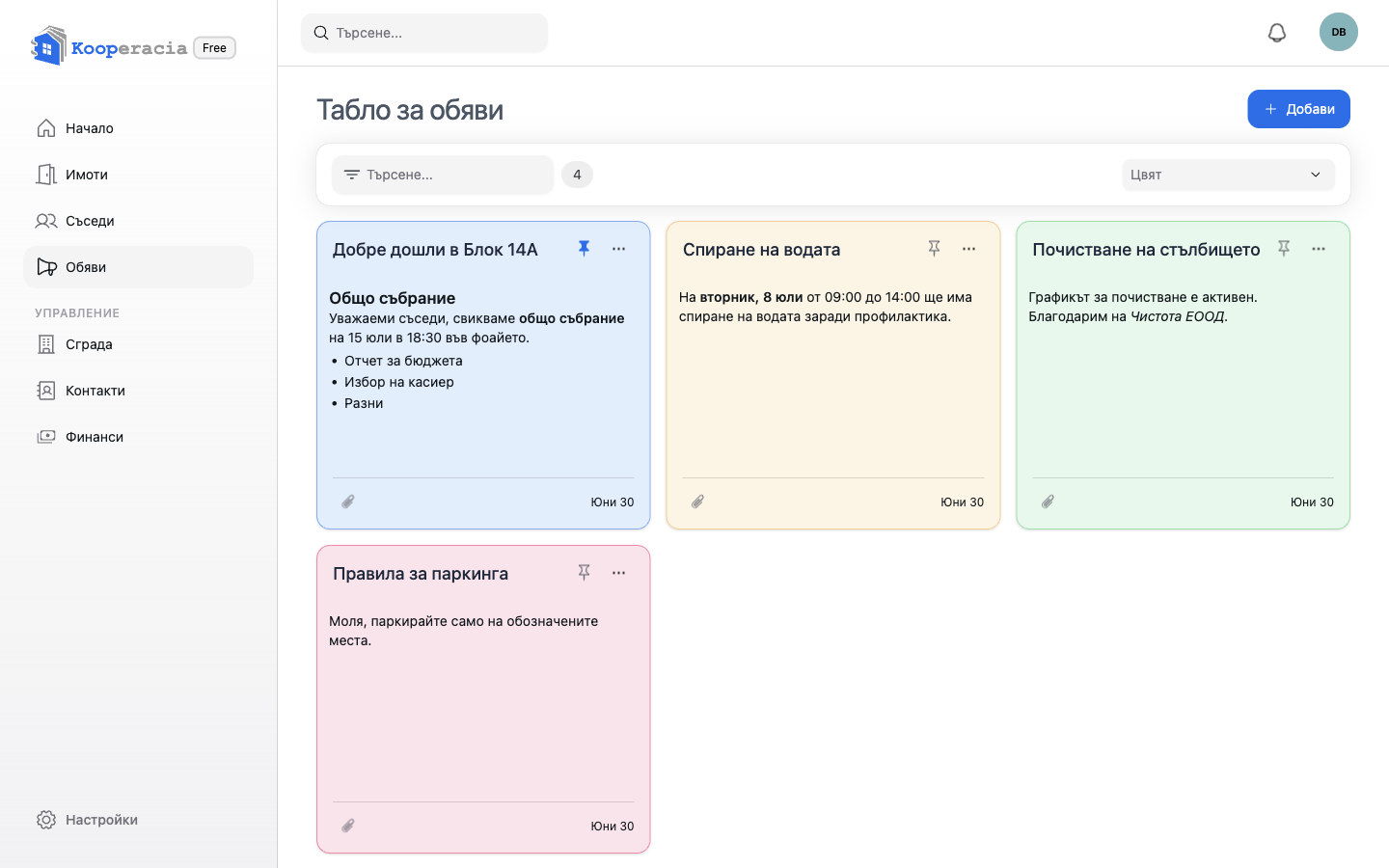Pin the 'Спиране на водата' note

click(934, 249)
